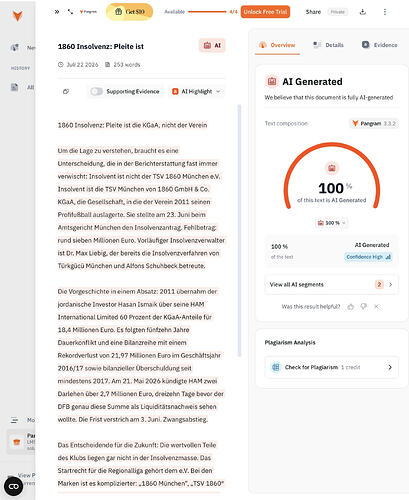The height and width of the screenshot is (500, 409).
Task: Open the AI Highlight dropdown
Action: coord(196,91)
